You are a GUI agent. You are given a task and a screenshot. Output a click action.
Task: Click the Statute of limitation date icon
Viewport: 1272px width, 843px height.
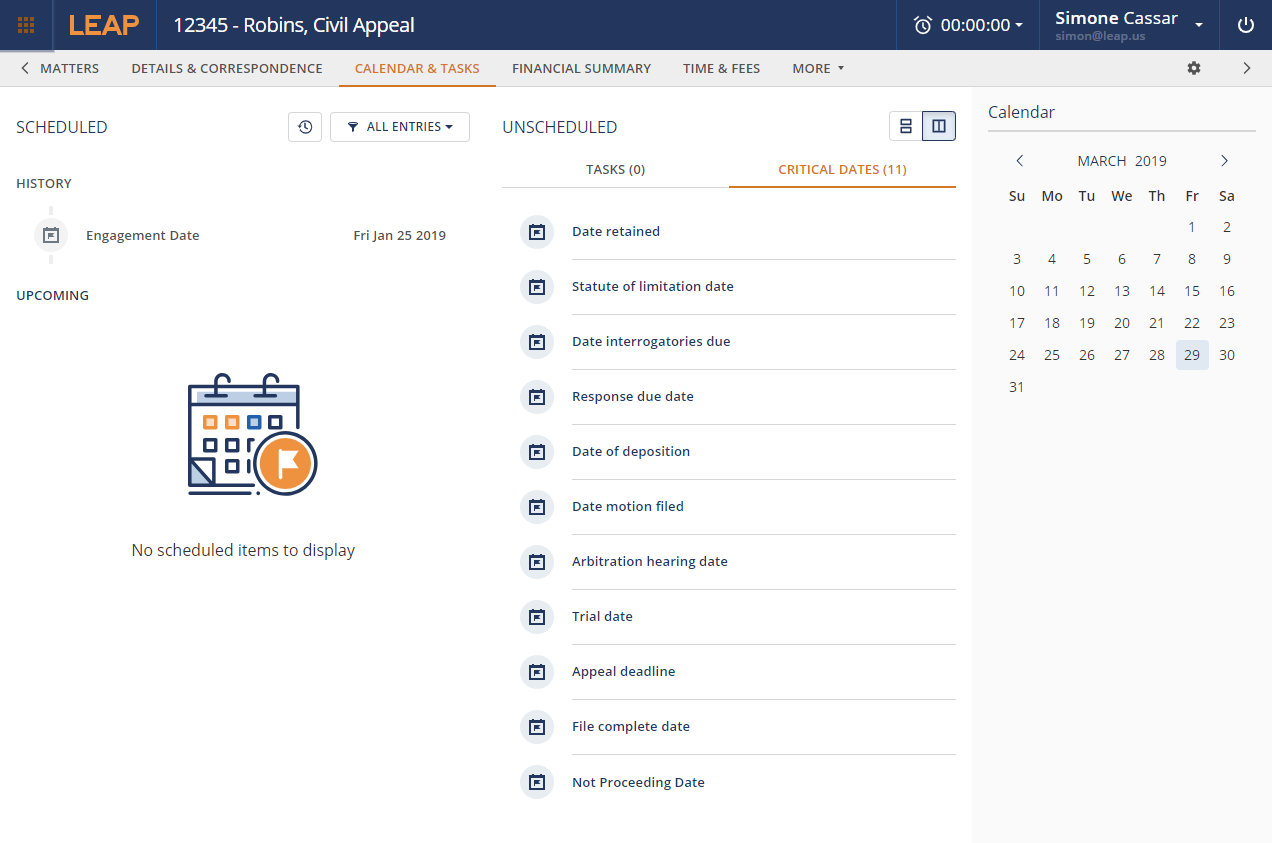click(537, 286)
